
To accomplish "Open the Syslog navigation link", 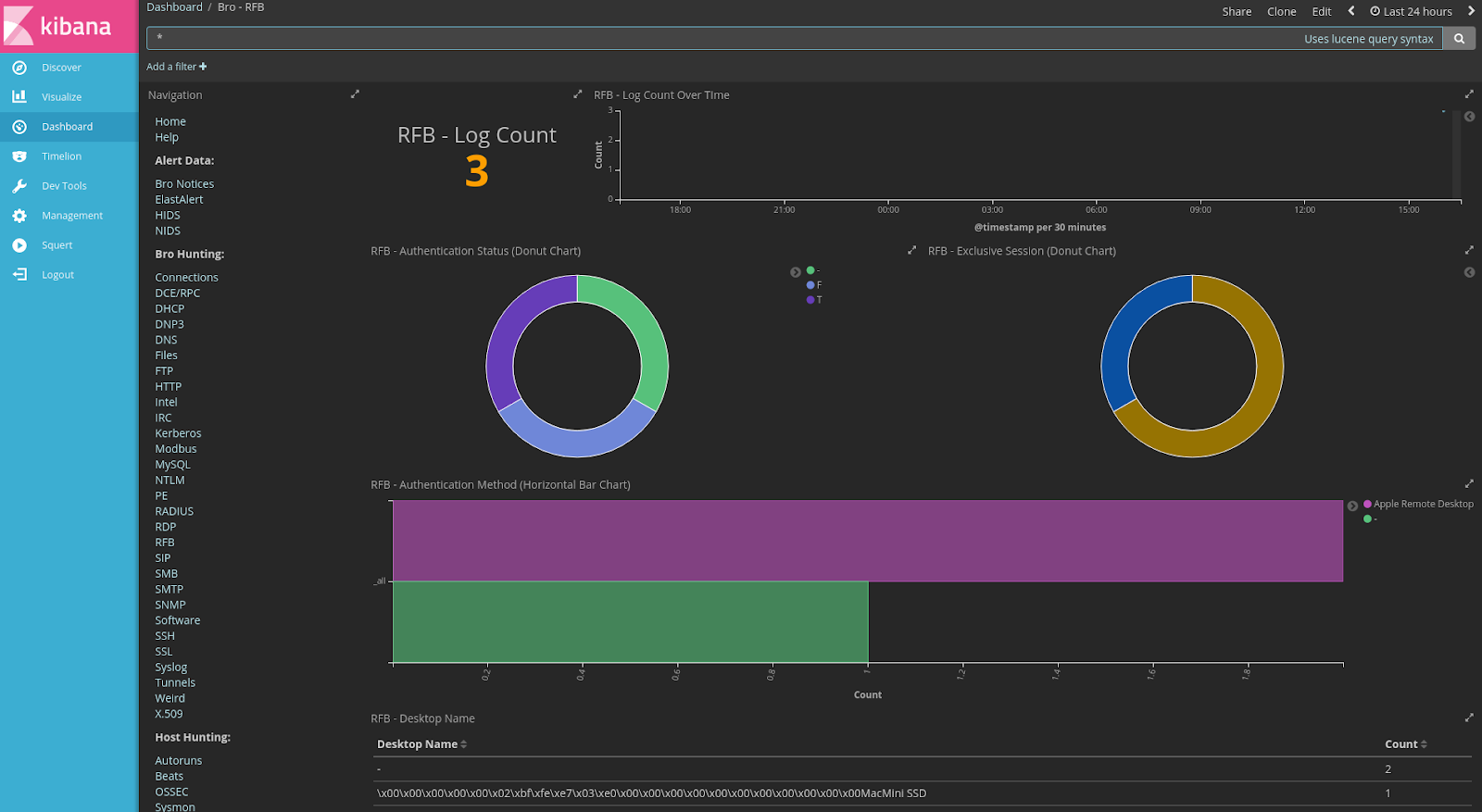I will click(x=171, y=668).
